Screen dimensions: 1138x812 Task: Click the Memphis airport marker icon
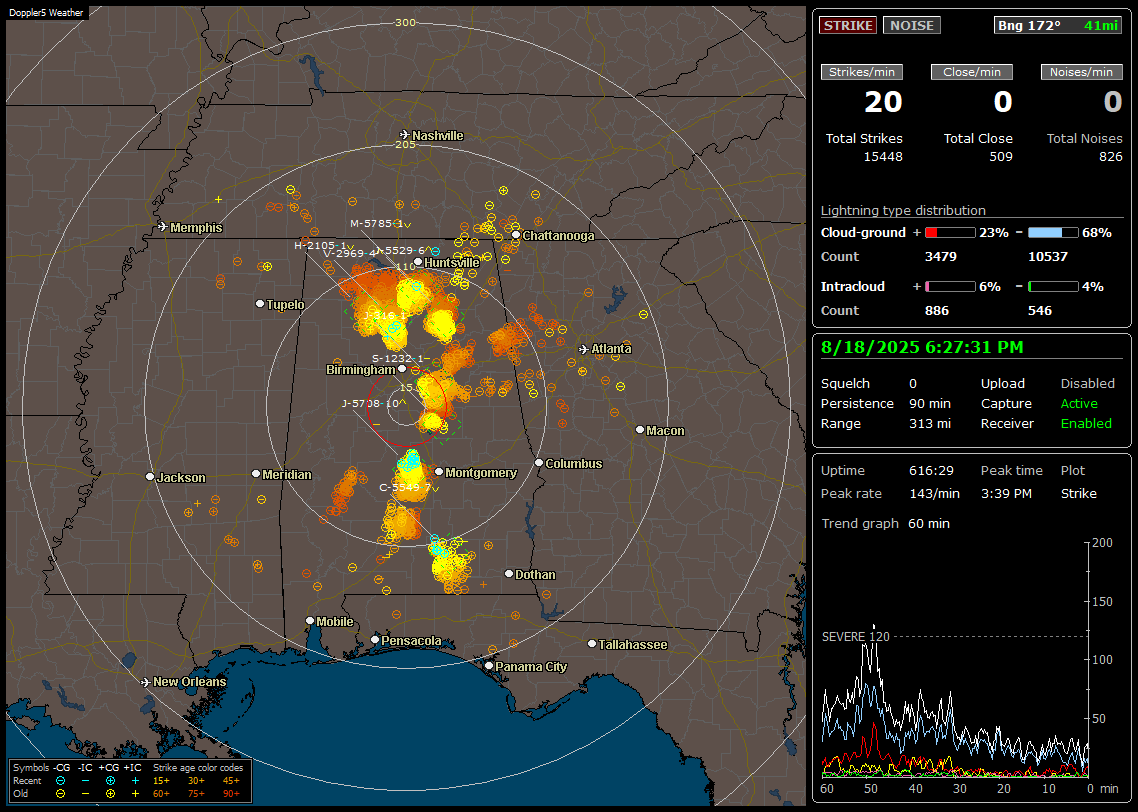point(163,227)
